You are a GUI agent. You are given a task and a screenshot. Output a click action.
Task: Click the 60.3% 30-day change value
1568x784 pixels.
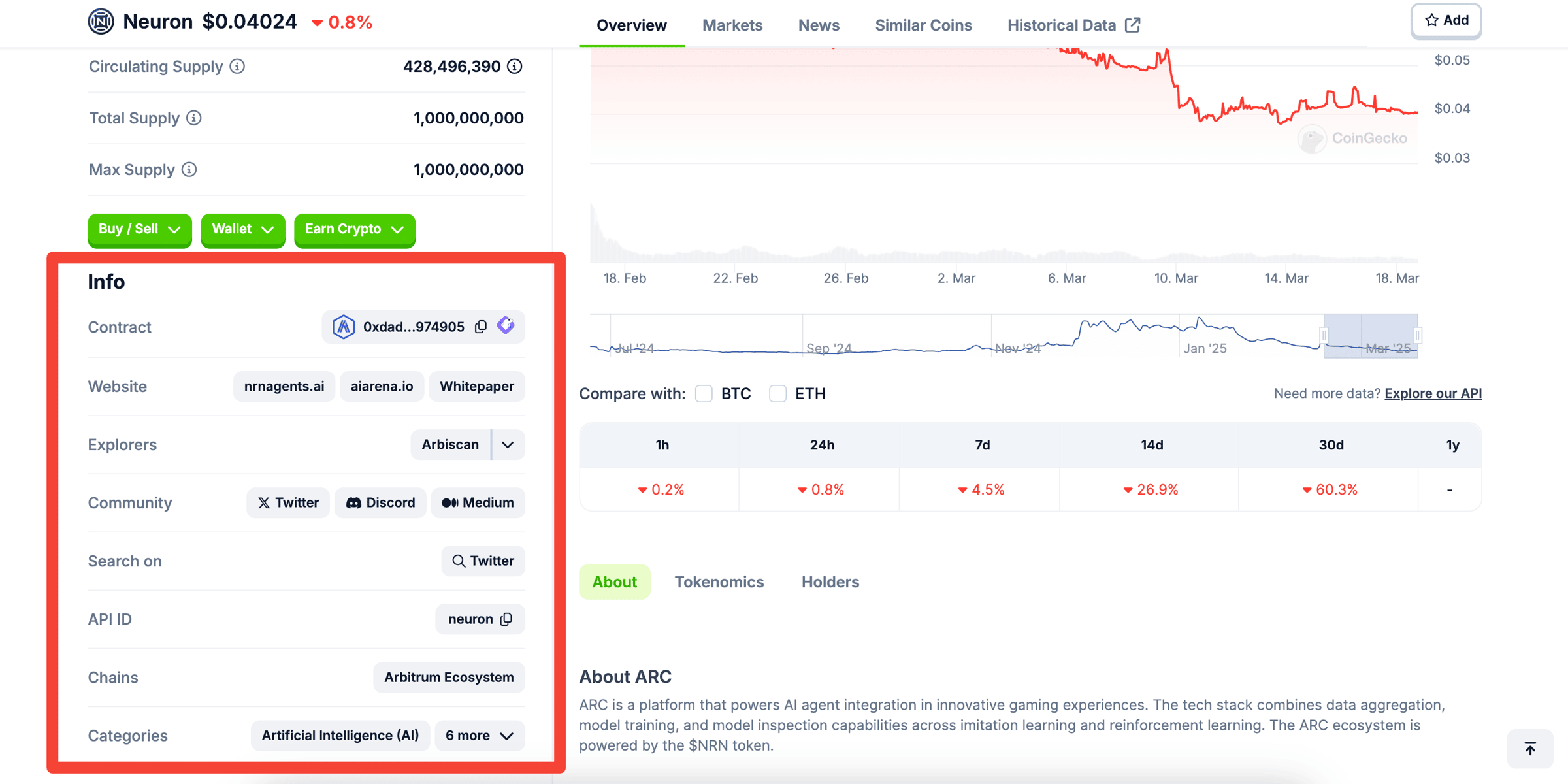tap(1330, 490)
